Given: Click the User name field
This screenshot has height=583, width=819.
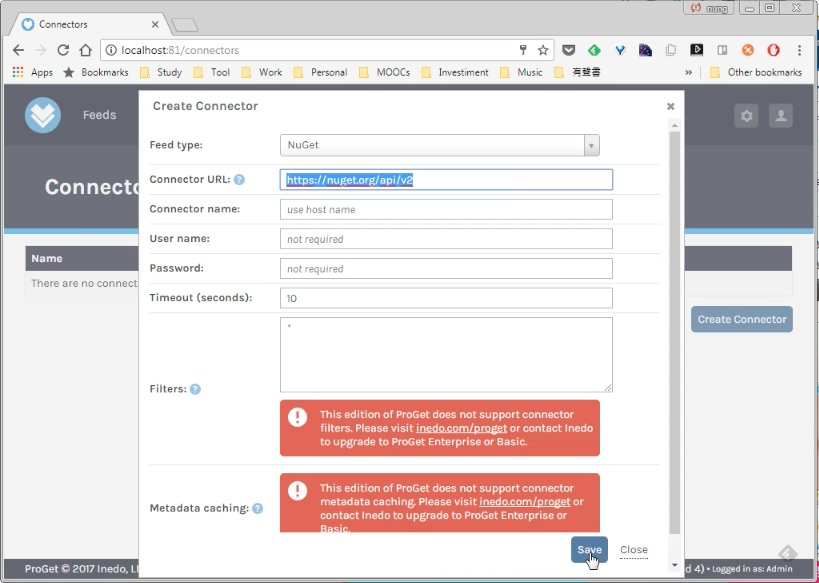Looking at the screenshot, I should 446,239.
